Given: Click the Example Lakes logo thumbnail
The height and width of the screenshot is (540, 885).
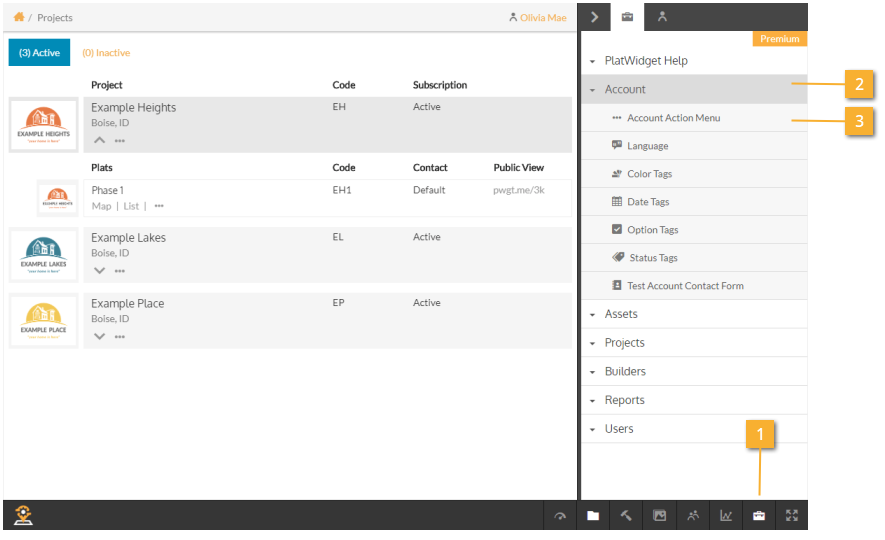Looking at the screenshot, I should point(43,255).
